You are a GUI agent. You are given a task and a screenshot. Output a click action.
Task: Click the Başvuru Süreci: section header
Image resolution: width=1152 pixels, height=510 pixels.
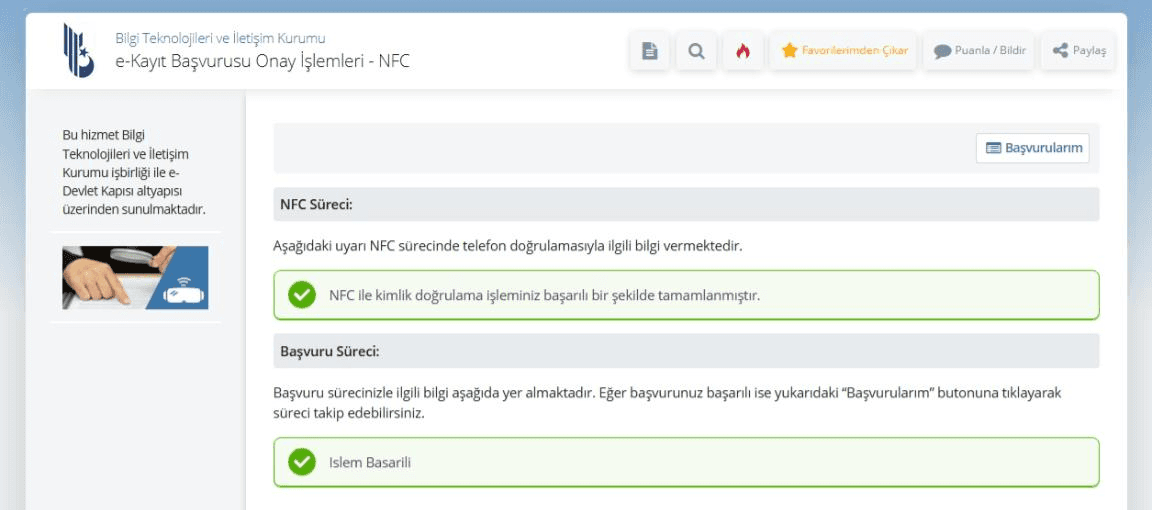coord(686,351)
